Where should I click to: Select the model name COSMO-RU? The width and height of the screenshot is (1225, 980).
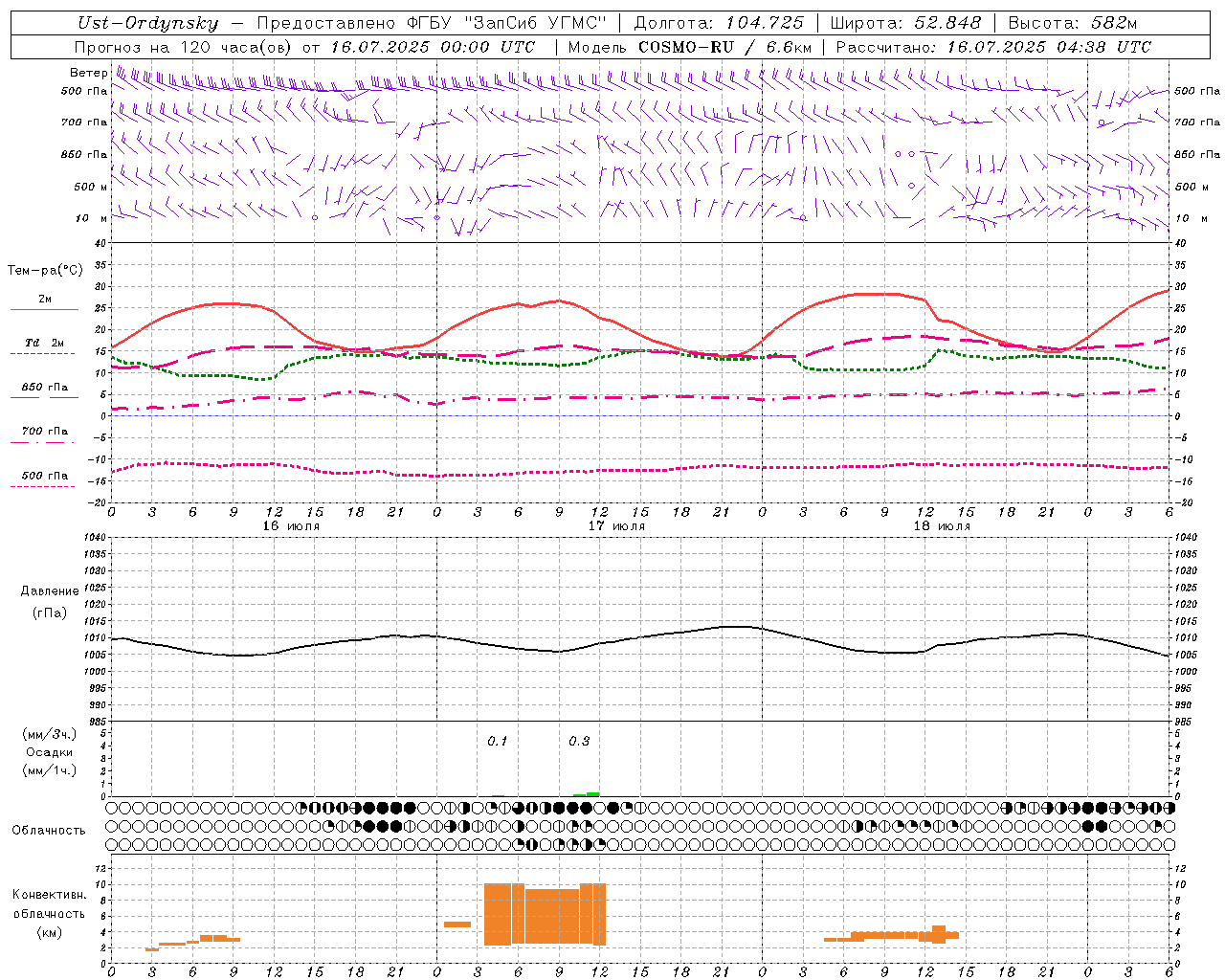point(686,47)
